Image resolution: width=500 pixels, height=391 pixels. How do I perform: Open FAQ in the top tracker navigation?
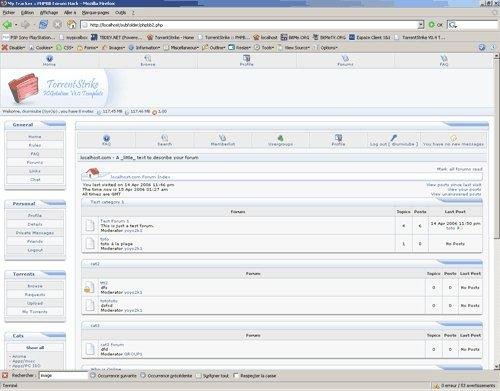pos(444,60)
